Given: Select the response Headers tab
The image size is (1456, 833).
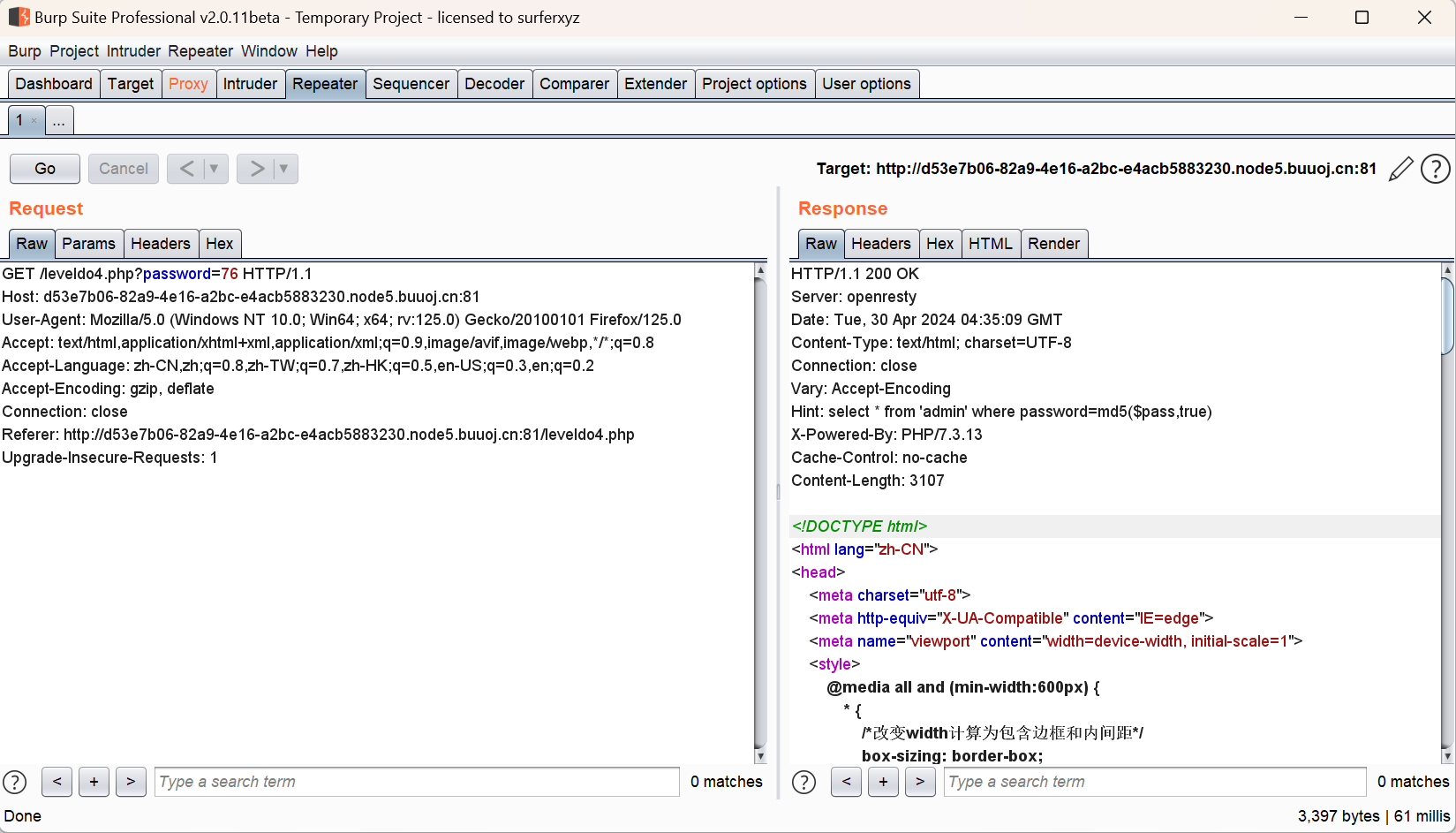Looking at the screenshot, I should [x=881, y=244].
